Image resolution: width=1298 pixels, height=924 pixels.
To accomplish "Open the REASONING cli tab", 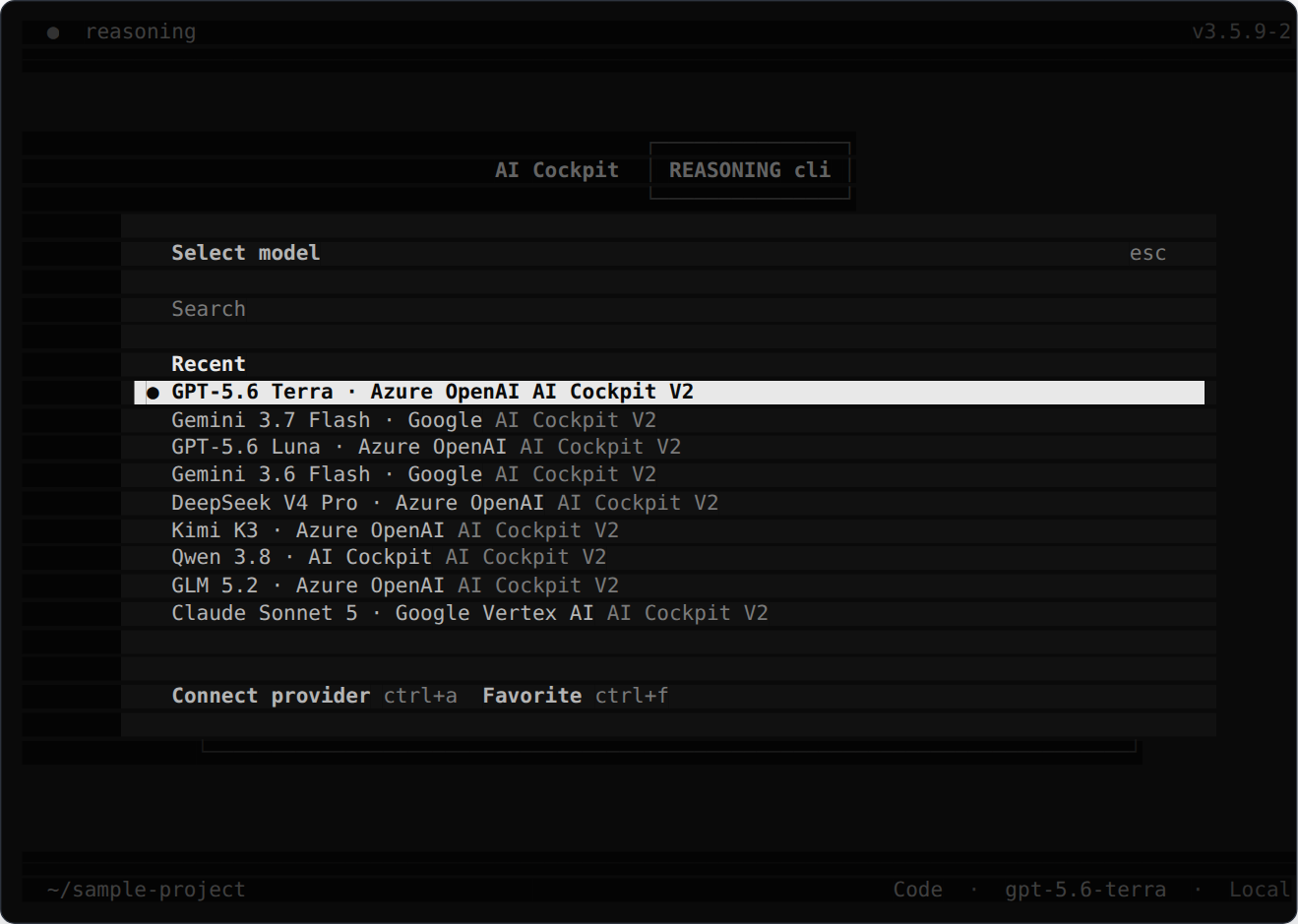I will (750, 170).
